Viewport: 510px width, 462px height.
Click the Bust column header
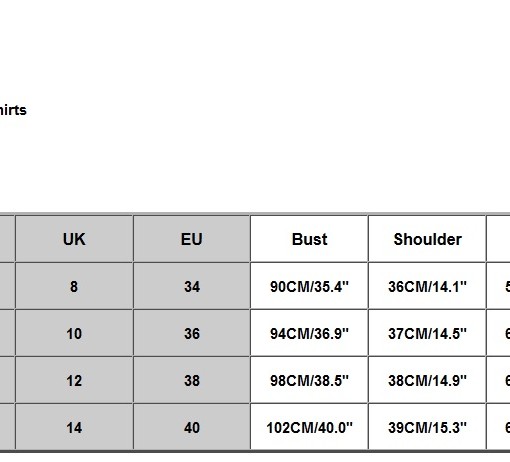point(309,239)
